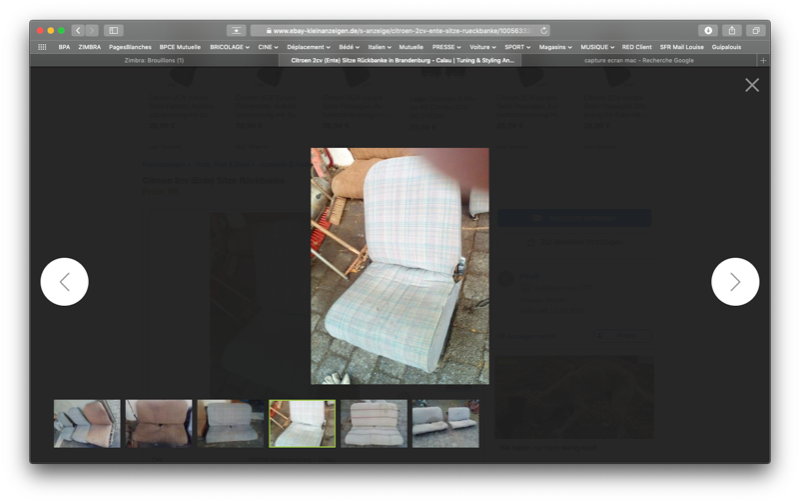This screenshot has height=503, width=800.
Task: Open the Safari downloads list
Action: click(x=708, y=31)
